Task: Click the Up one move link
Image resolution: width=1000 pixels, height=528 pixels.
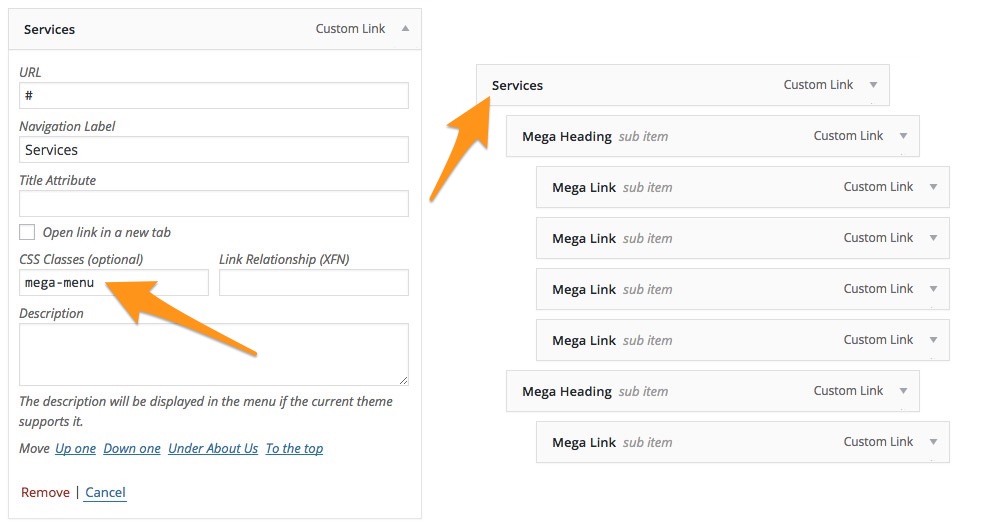Action: 76,449
